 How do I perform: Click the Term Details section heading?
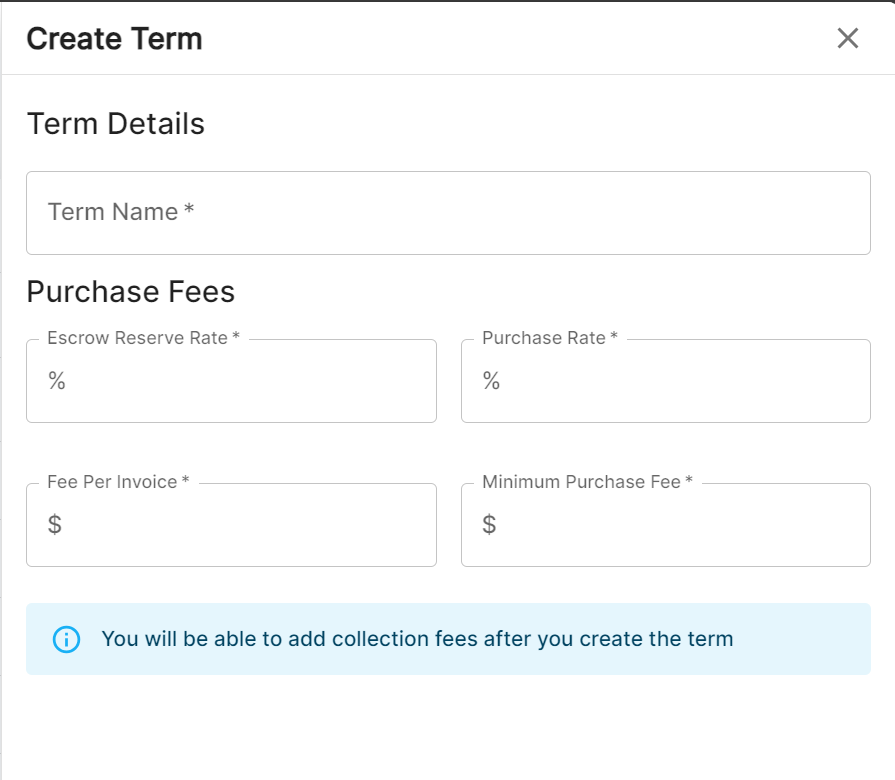(x=115, y=124)
